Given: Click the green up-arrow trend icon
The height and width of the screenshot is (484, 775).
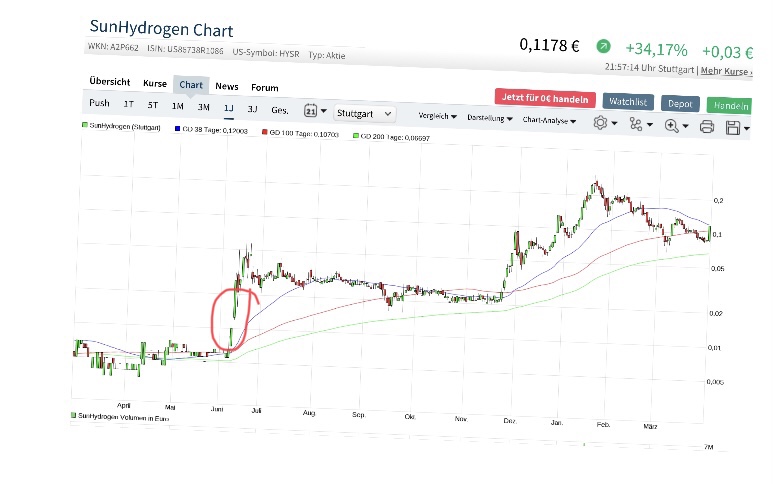Looking at the screenshot, I should (603, 46).
